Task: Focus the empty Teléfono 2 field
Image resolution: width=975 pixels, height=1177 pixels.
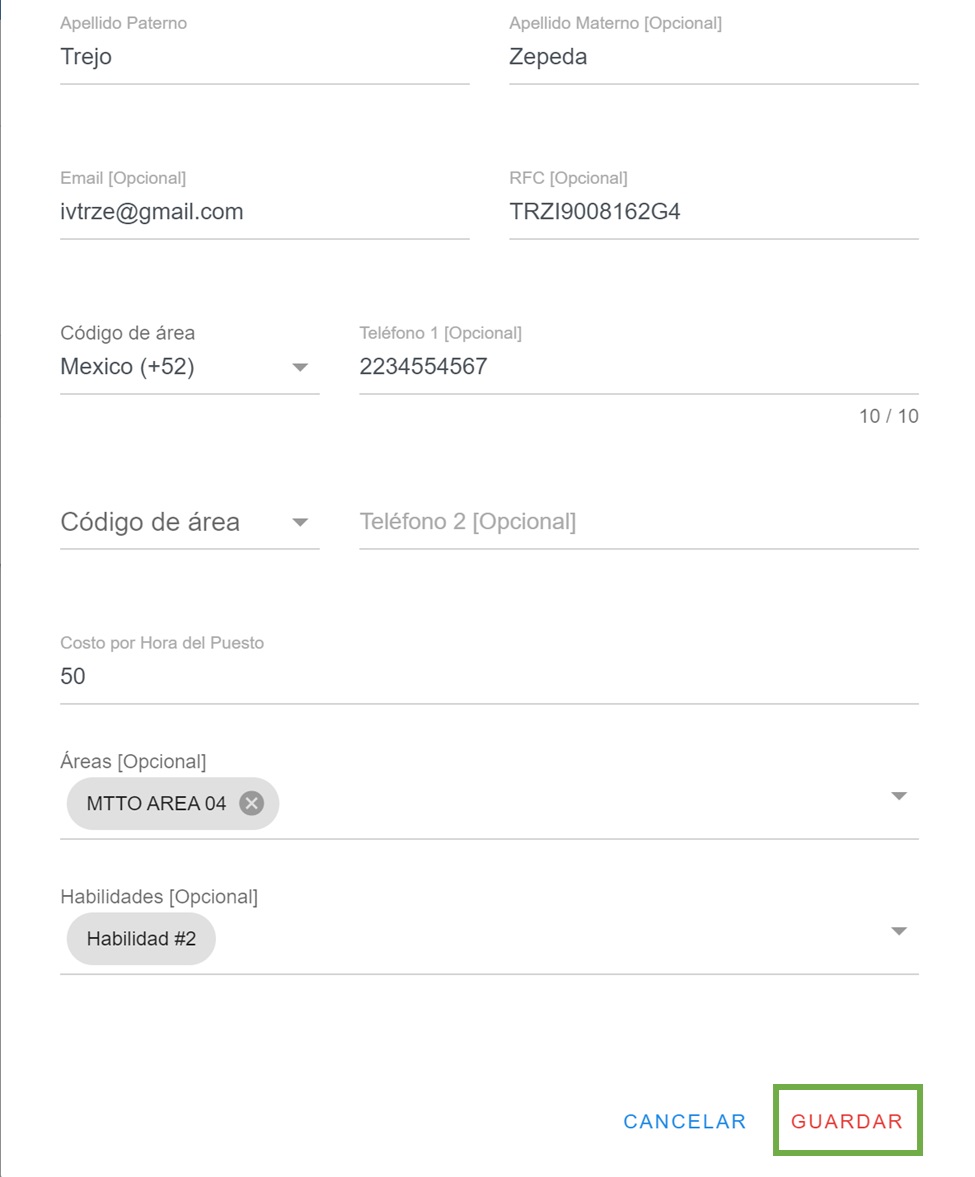Action: [x=637, y=522]
